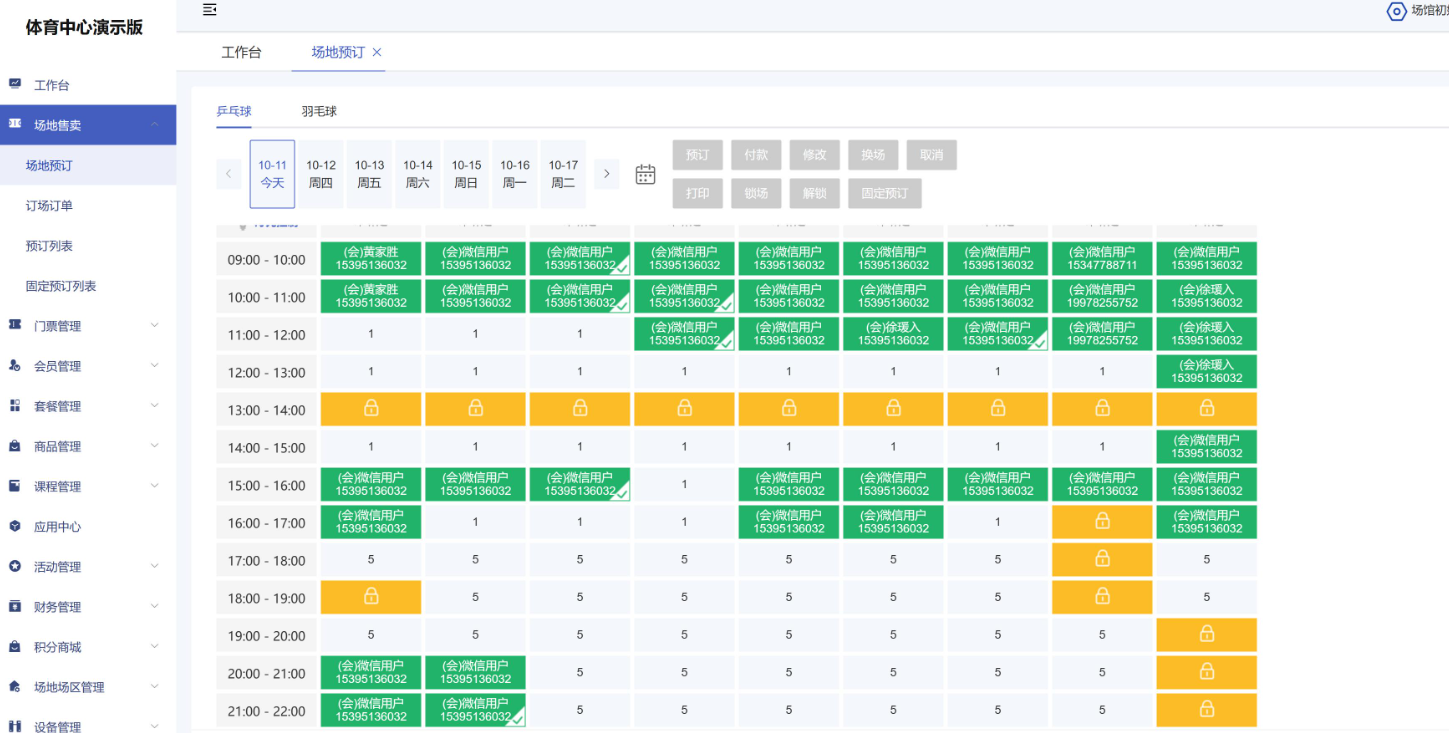Open the calendar date picker icon

[x=646, y=174]
